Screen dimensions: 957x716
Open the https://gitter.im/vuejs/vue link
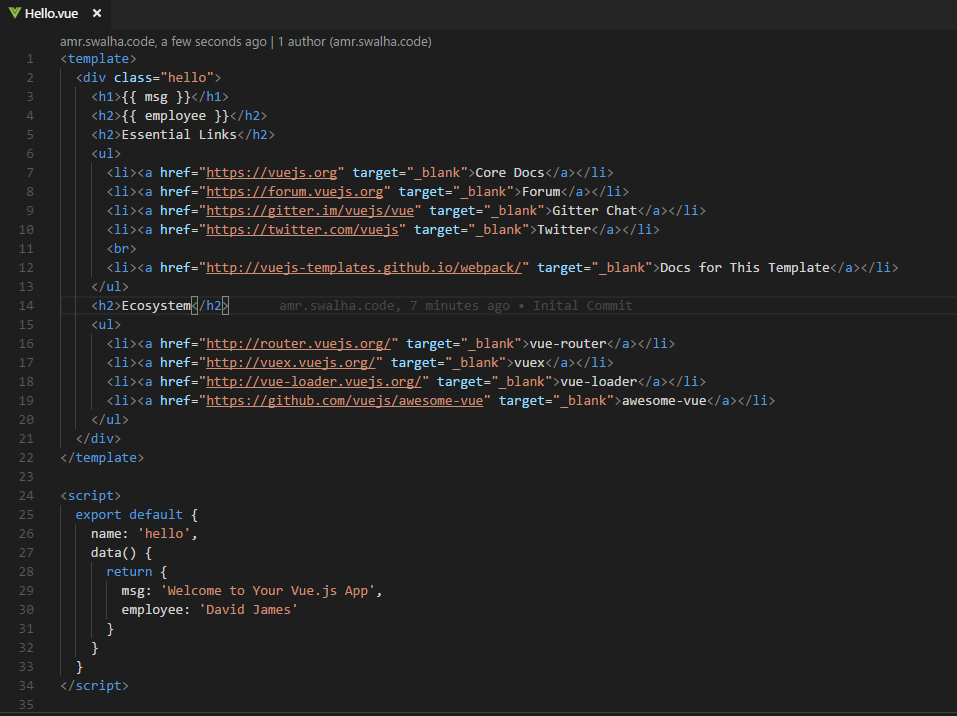(310, 211)
